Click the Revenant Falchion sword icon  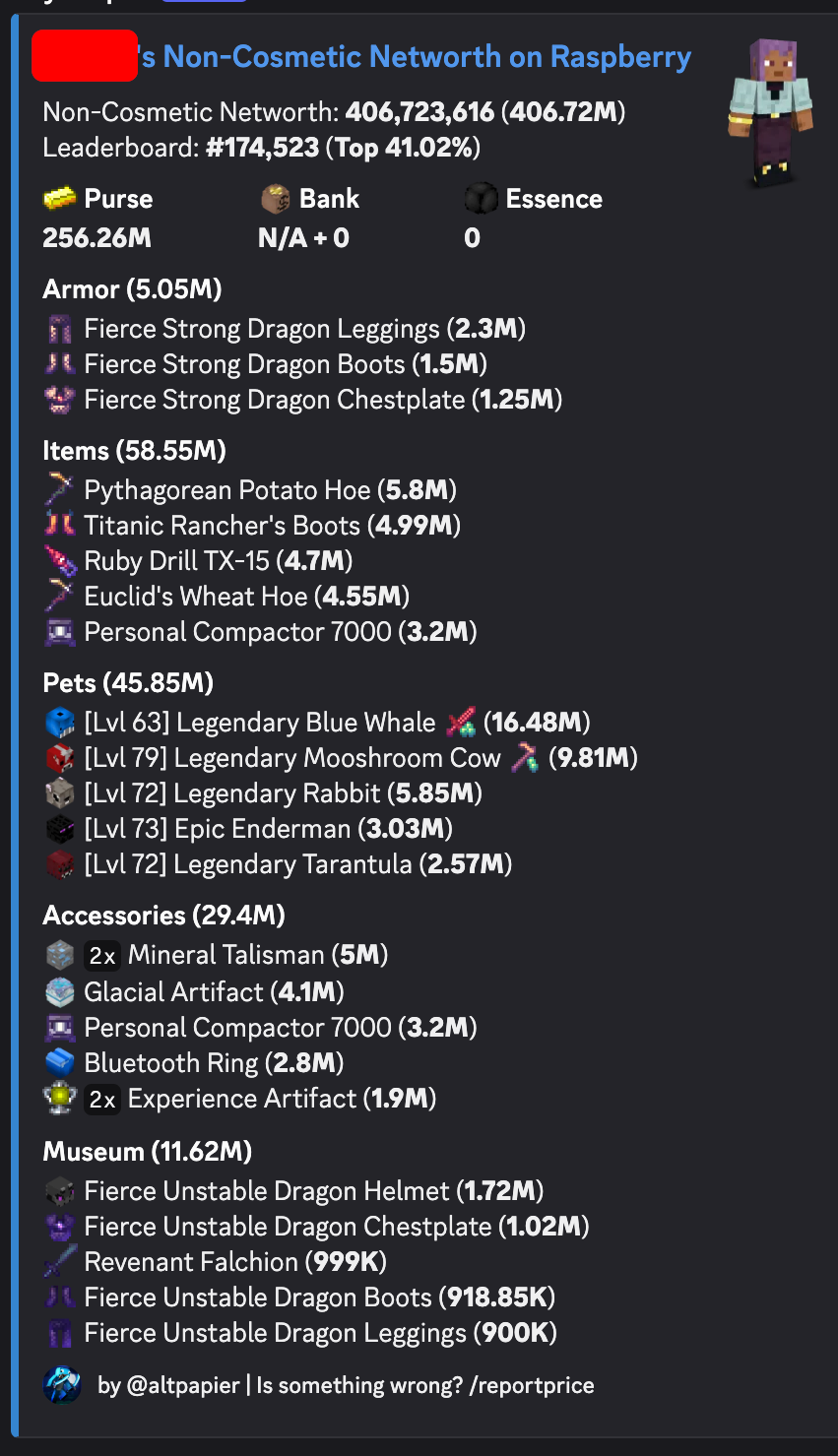[x=60, y=1261]
